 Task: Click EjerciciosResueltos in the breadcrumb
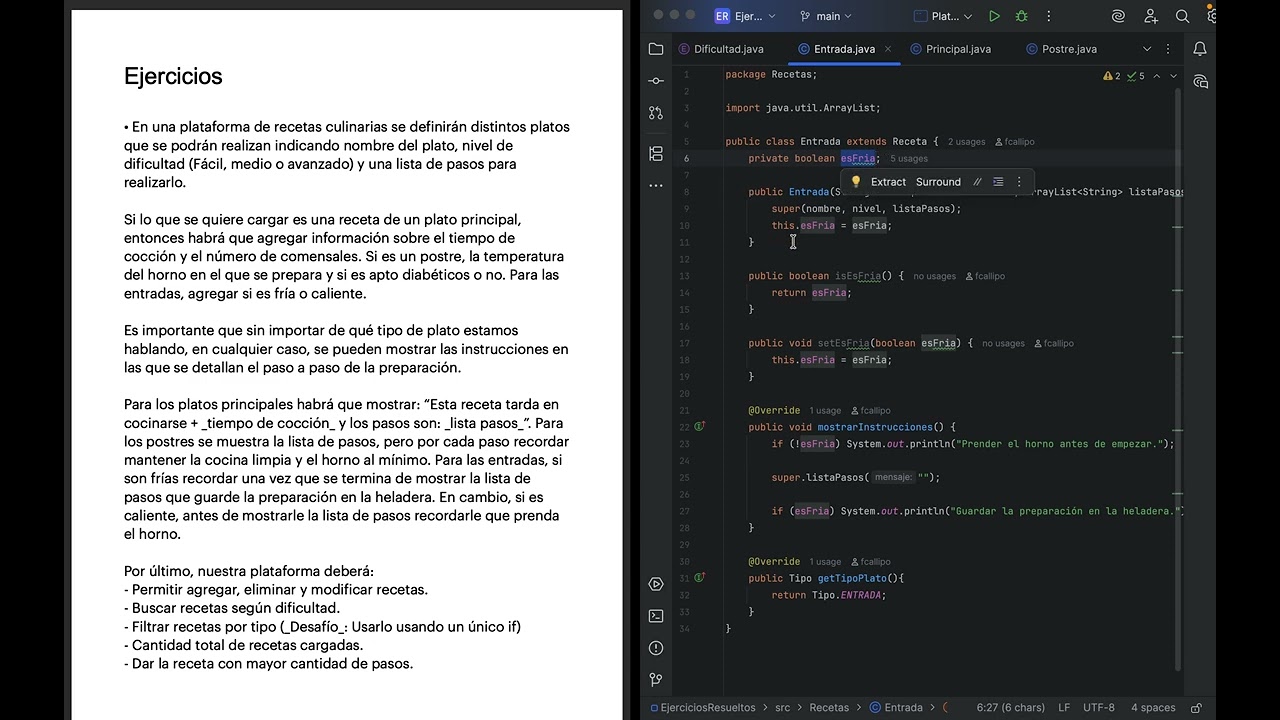pyautogui.click(x=702, y=707)
